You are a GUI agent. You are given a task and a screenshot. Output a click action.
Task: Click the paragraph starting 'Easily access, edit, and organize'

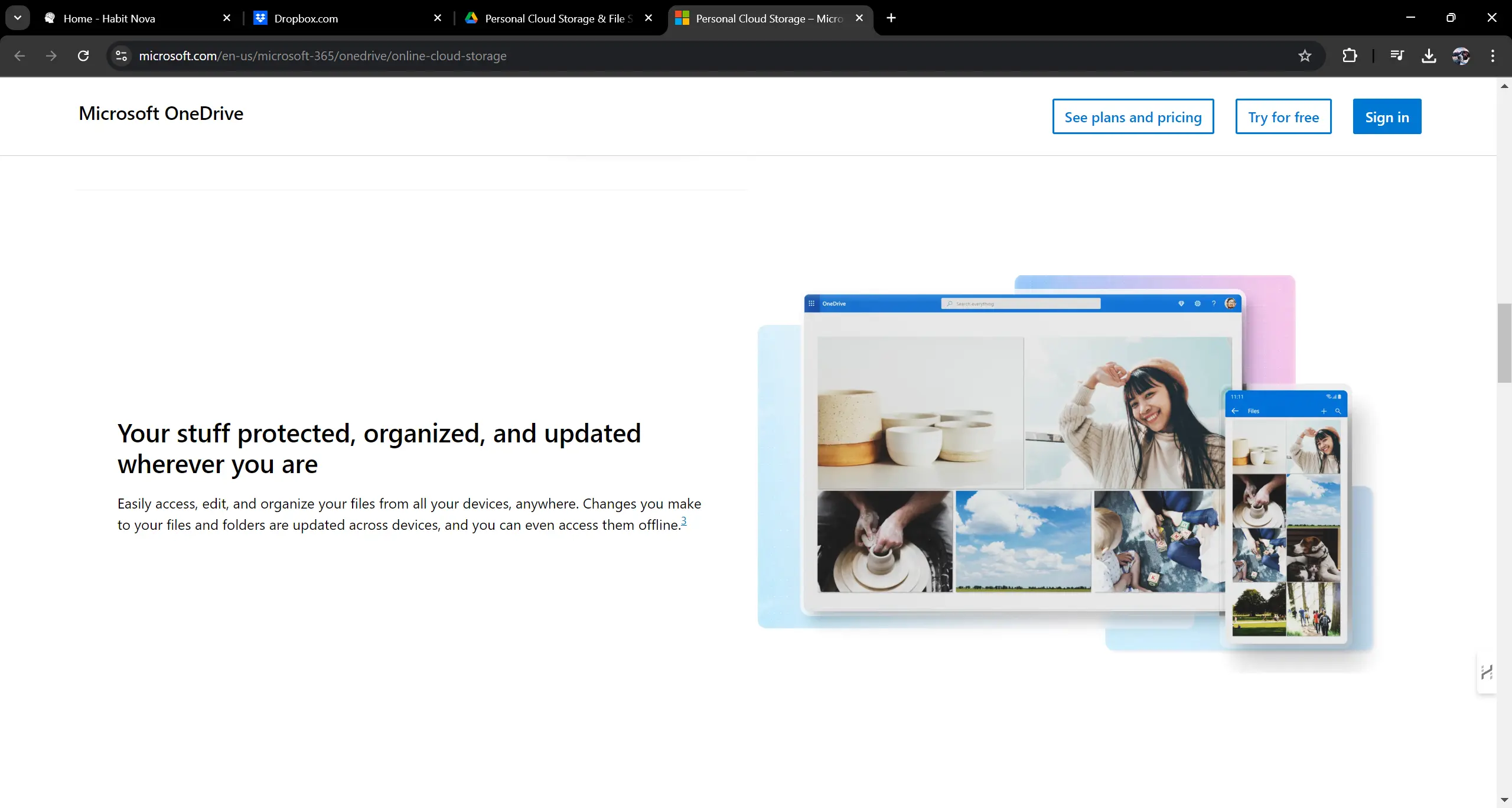point(409,514)
